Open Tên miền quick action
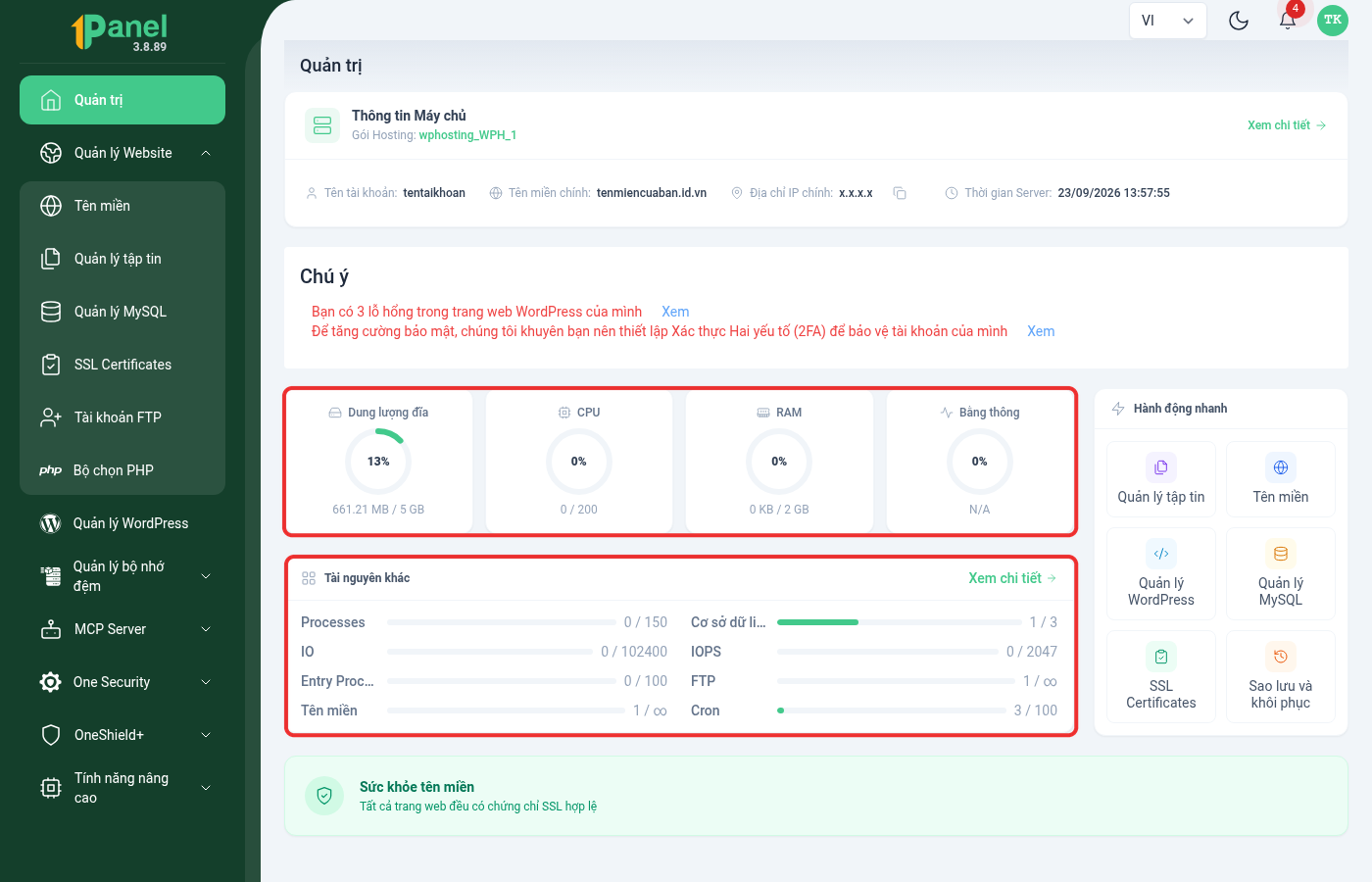The width and height of the screenshot is (1372, 882). 1281,479
